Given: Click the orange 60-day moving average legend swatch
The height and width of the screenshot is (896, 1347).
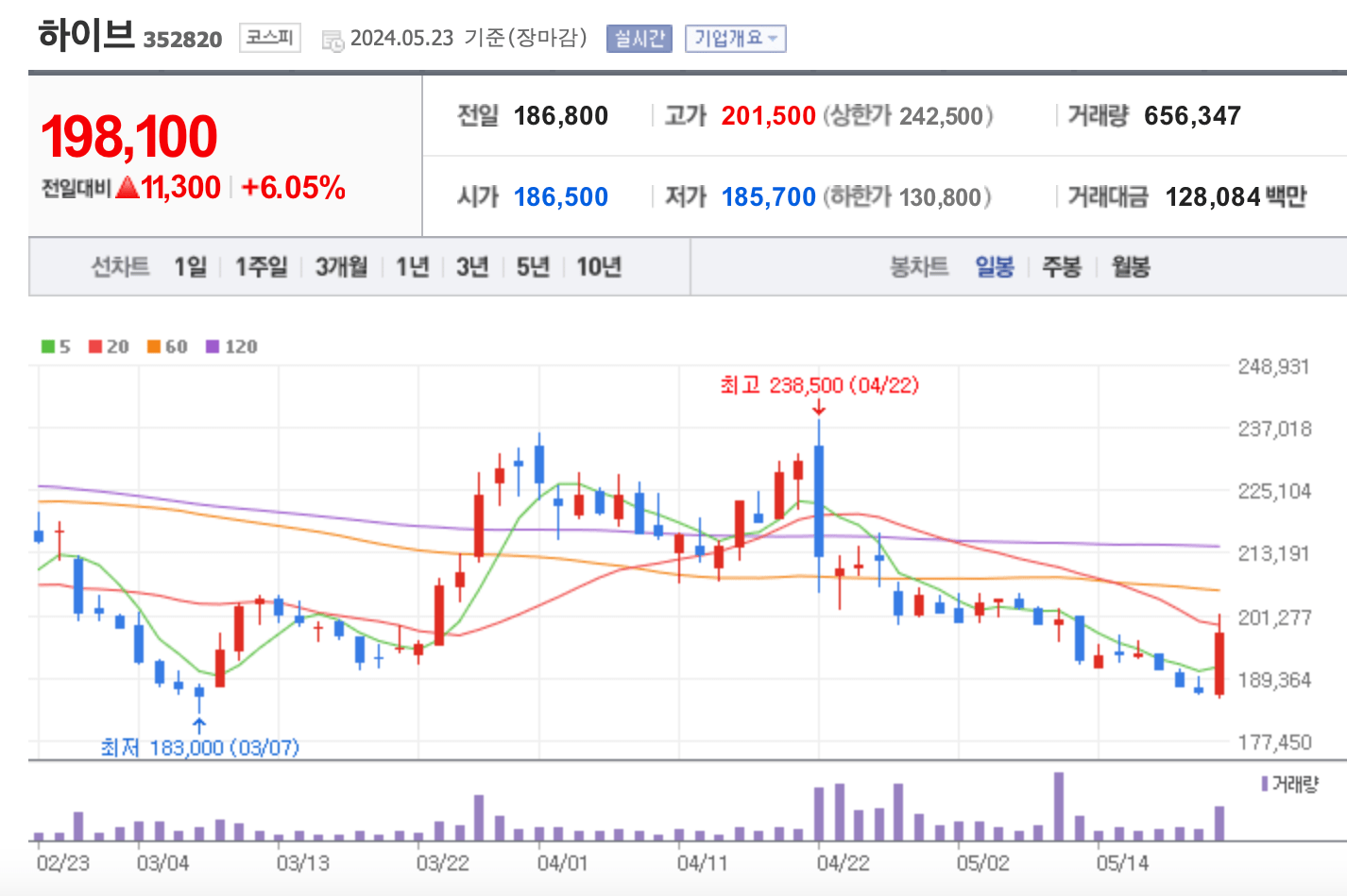Looking at the screenshot, I should (x=154, y=347).
